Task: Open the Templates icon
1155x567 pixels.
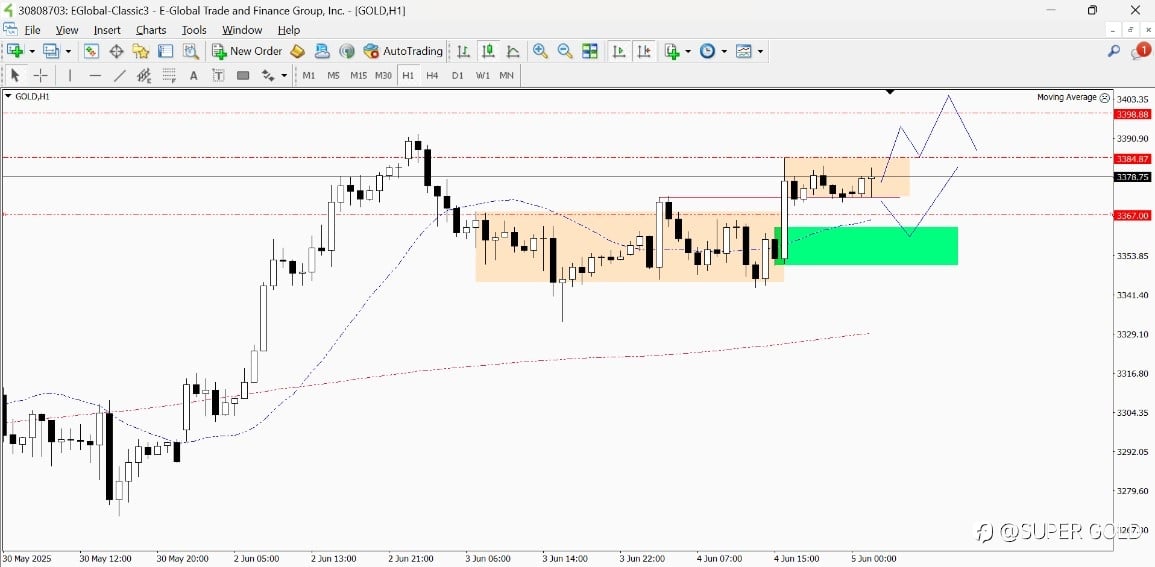Action: [x=744, y=51]
